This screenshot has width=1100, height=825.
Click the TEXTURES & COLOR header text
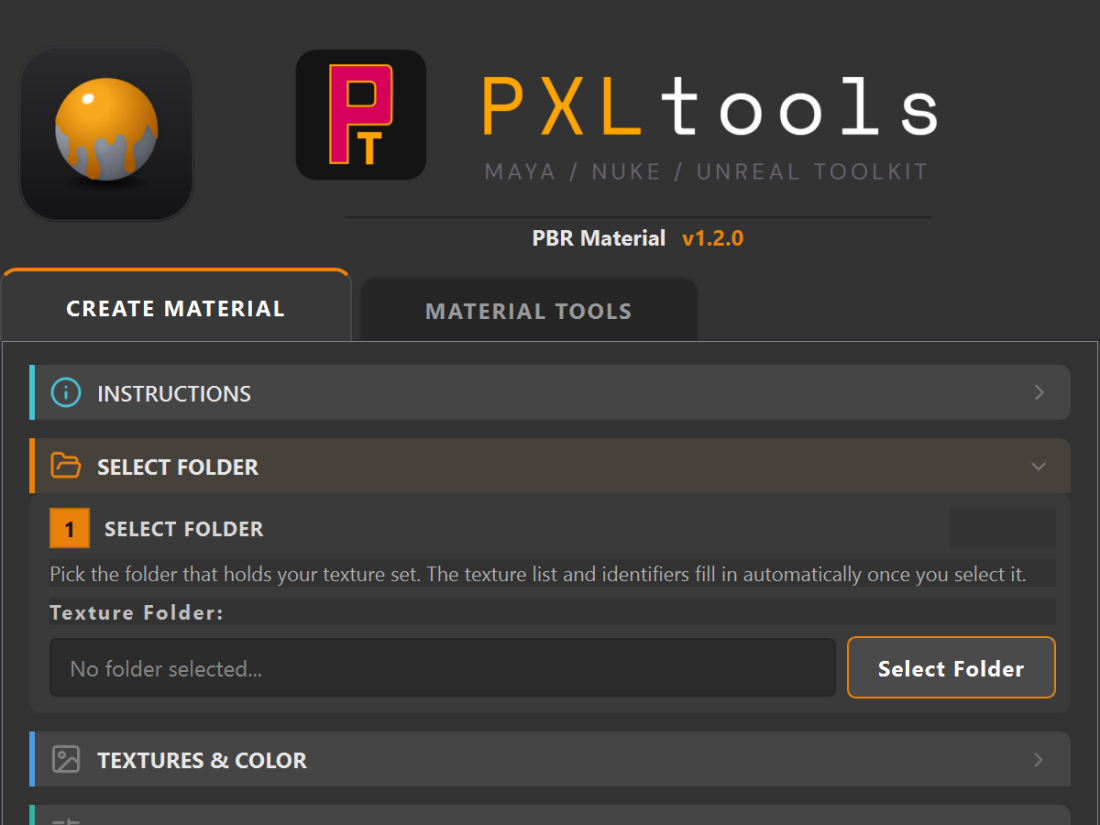click(x=202, y=760)
